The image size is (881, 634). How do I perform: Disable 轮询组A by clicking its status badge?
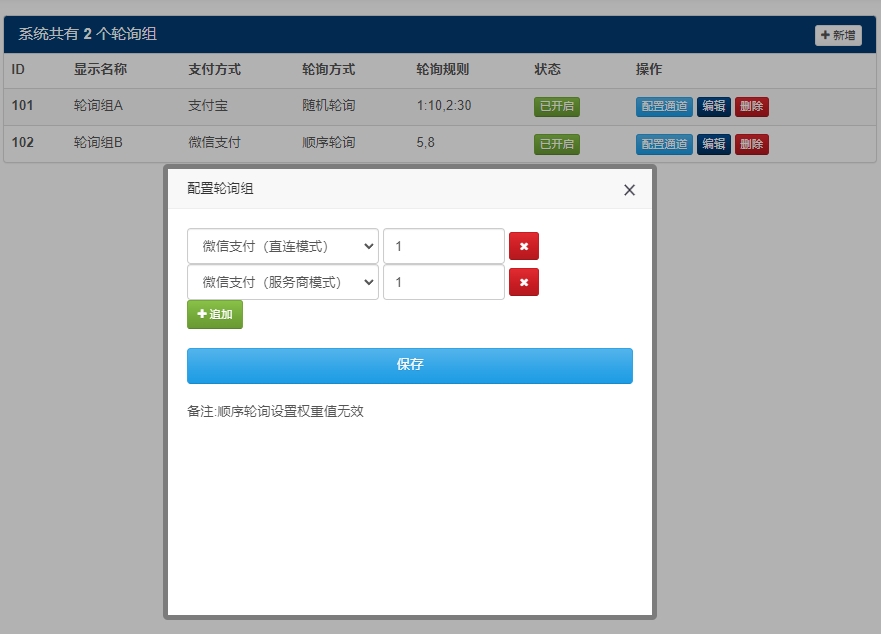pos(556,106)
